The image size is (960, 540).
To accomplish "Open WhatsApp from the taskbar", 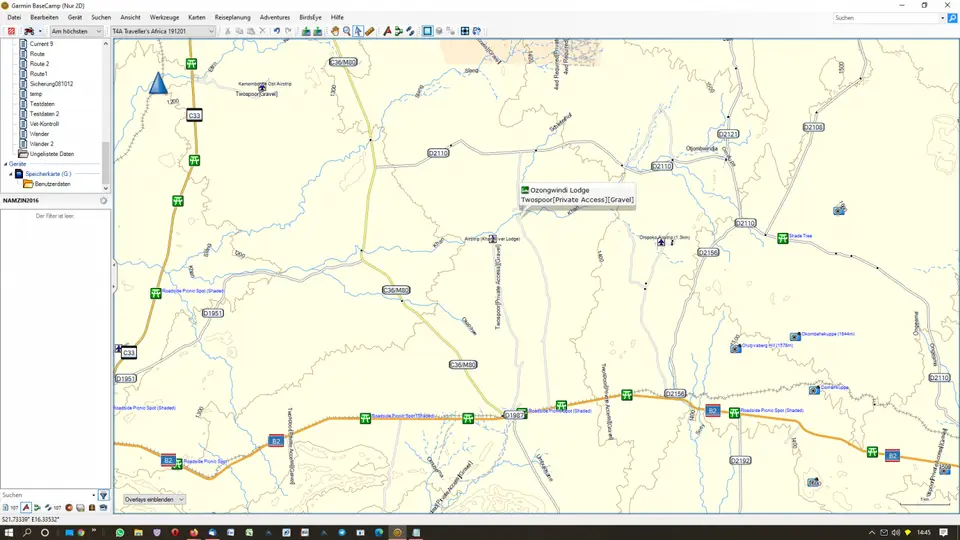I will point(120,533).
